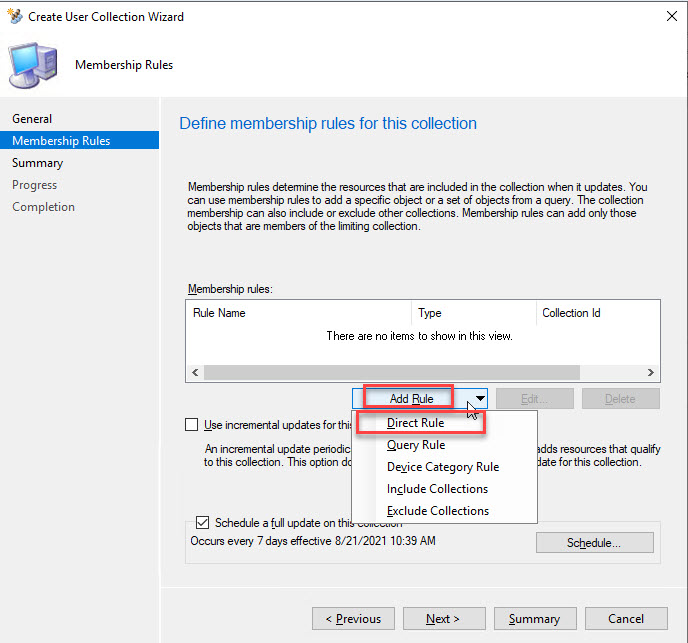Enable the incremental updates checkbox

coord(192,424)
